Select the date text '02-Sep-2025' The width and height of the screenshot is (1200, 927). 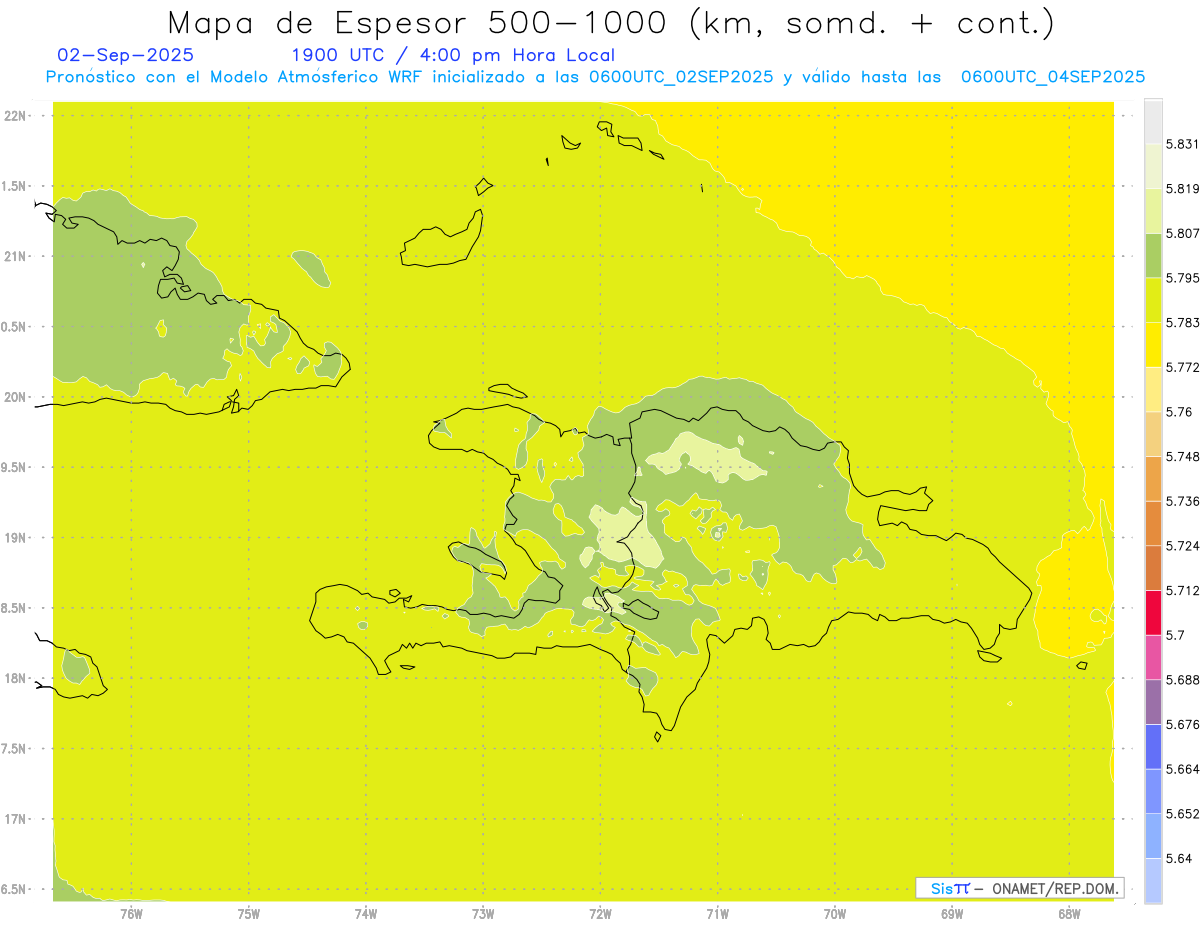(x=125, y=55)
